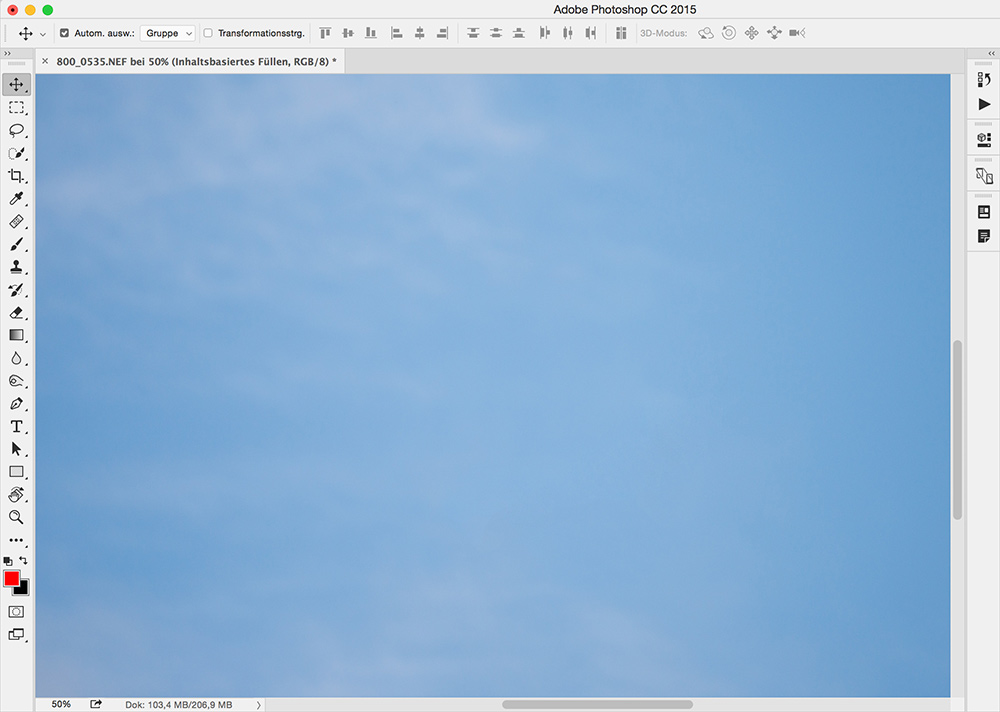This screenshot has width=1000, height=712.
Task: Click the 3D slide object icon
Action: click(774, 33)
